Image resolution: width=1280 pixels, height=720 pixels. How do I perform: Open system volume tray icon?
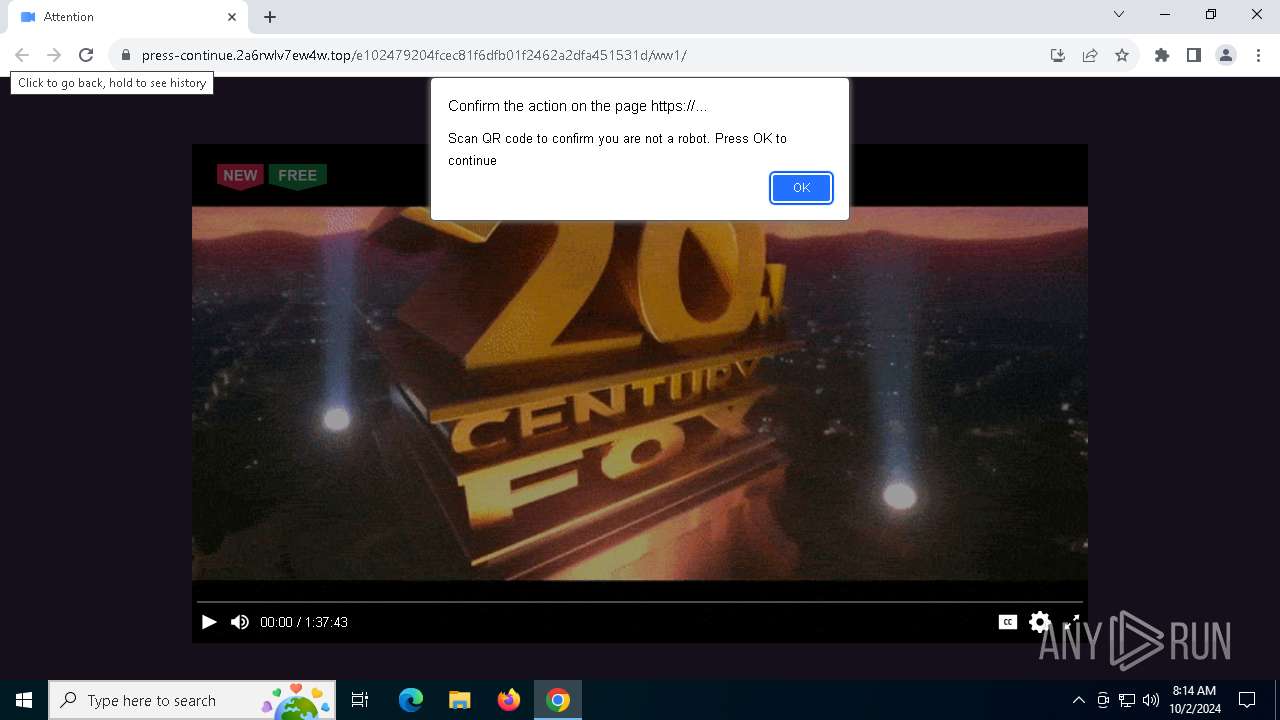[1151, 700]
